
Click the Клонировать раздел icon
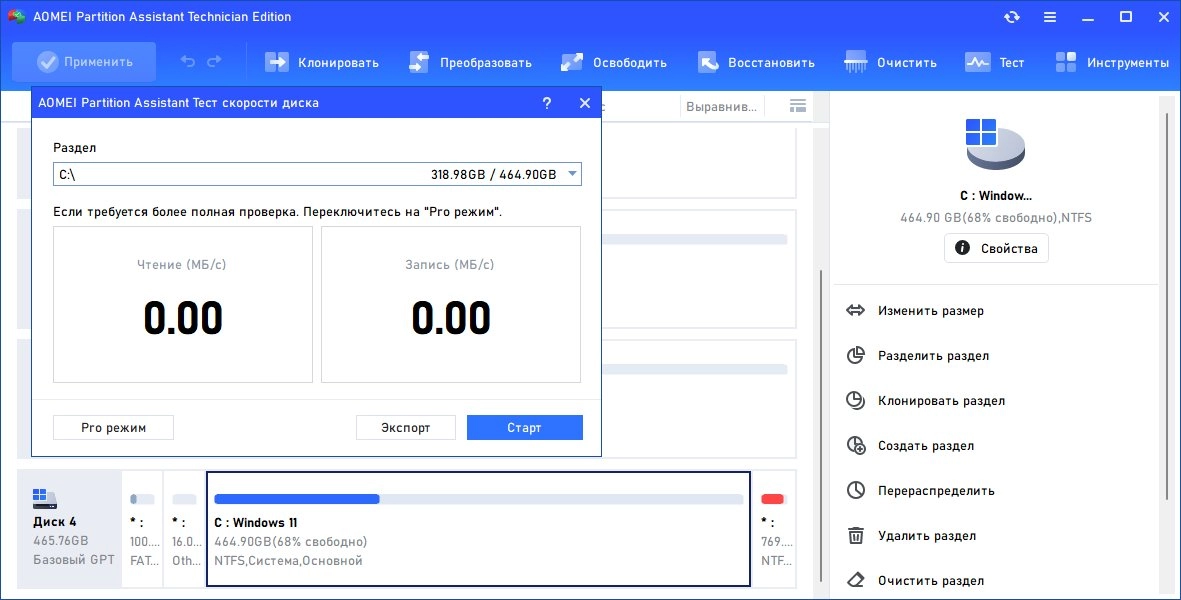click(856, 401)
